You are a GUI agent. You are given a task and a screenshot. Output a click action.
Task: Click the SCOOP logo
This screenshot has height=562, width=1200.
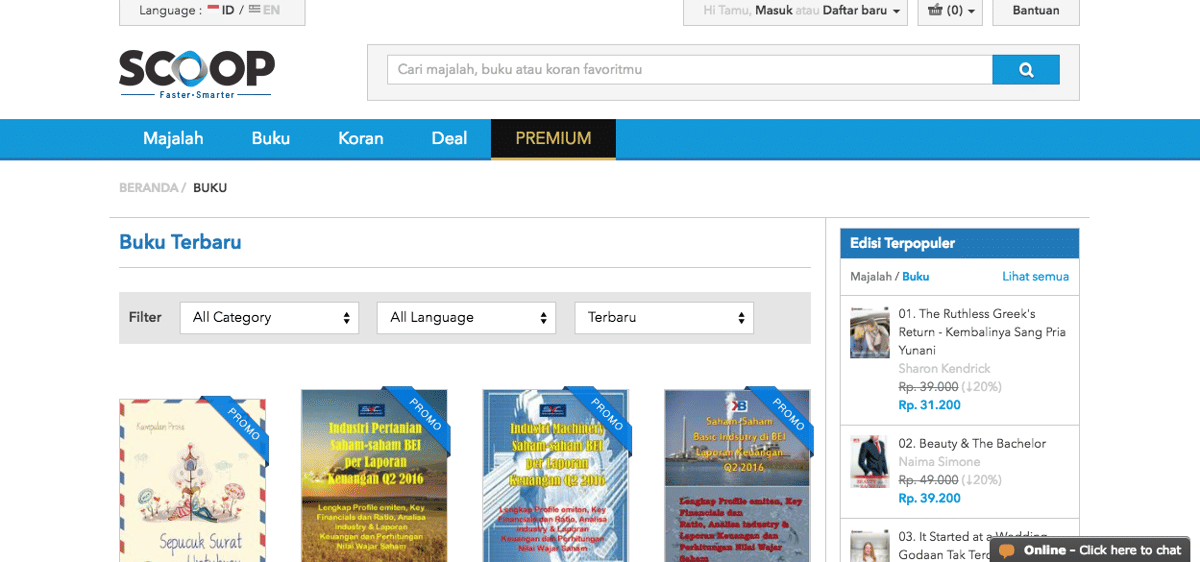point(196,73)
